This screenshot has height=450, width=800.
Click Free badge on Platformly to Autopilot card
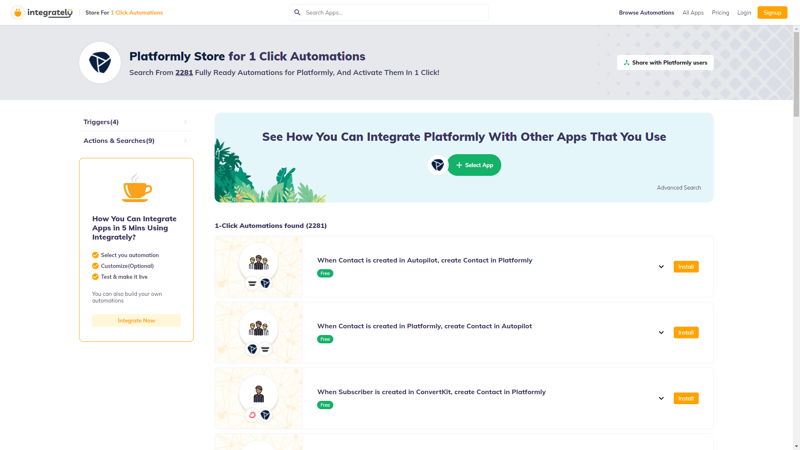coord(325,339)
